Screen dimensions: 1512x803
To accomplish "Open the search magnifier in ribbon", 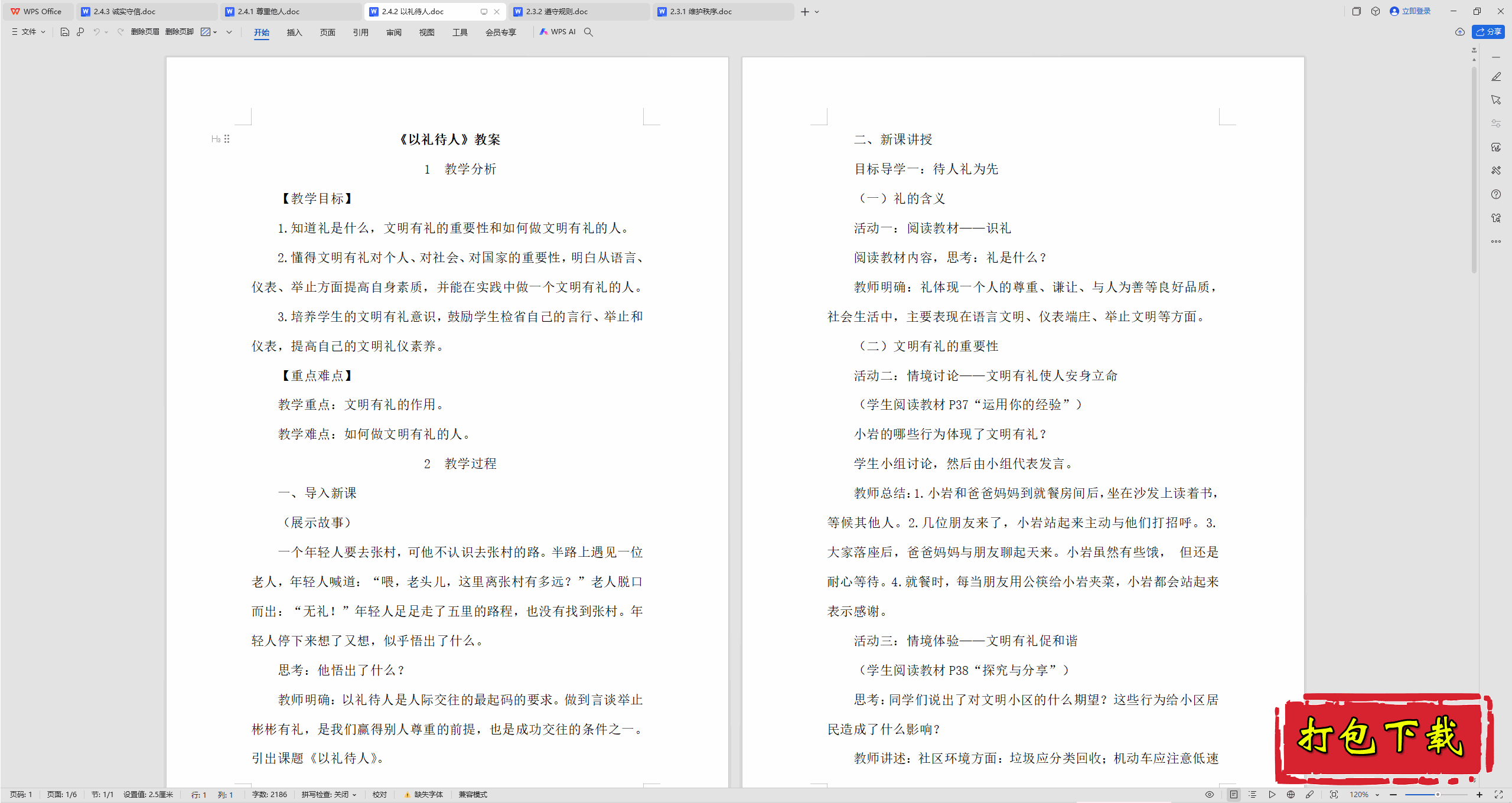I will coord(588,32).
